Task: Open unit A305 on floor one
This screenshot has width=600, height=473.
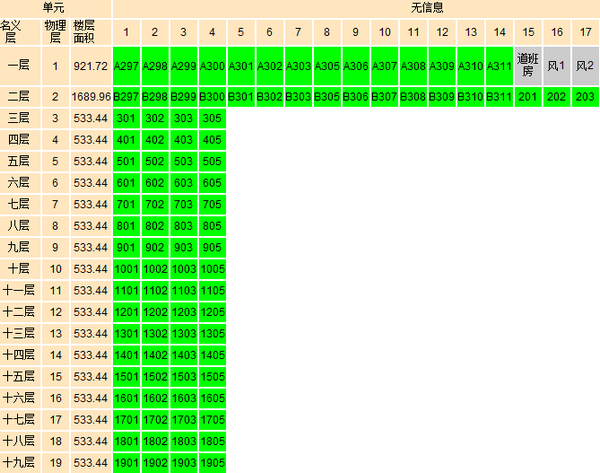Action: (x=327, y=66)
